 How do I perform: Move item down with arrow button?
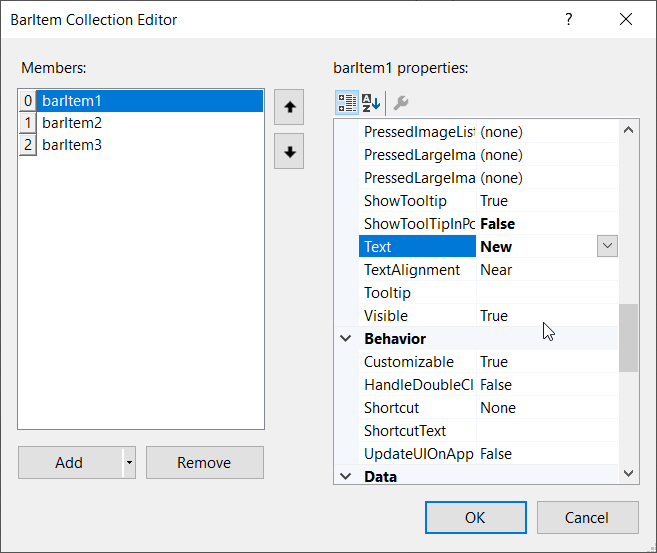(289, 152)
